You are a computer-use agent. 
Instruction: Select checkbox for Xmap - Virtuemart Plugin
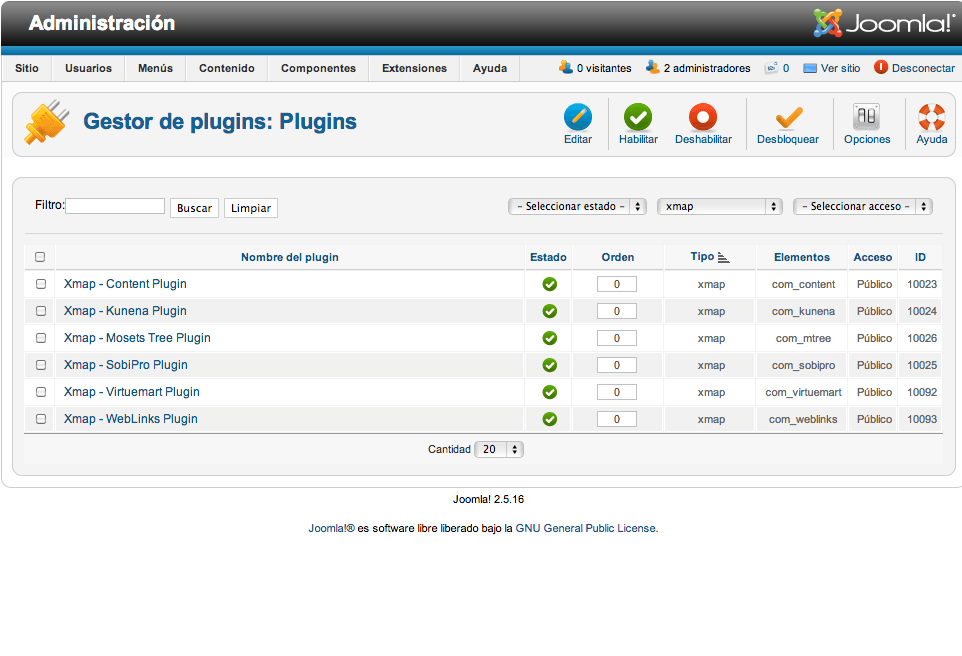pyautogui.click(x=40, y=392)
